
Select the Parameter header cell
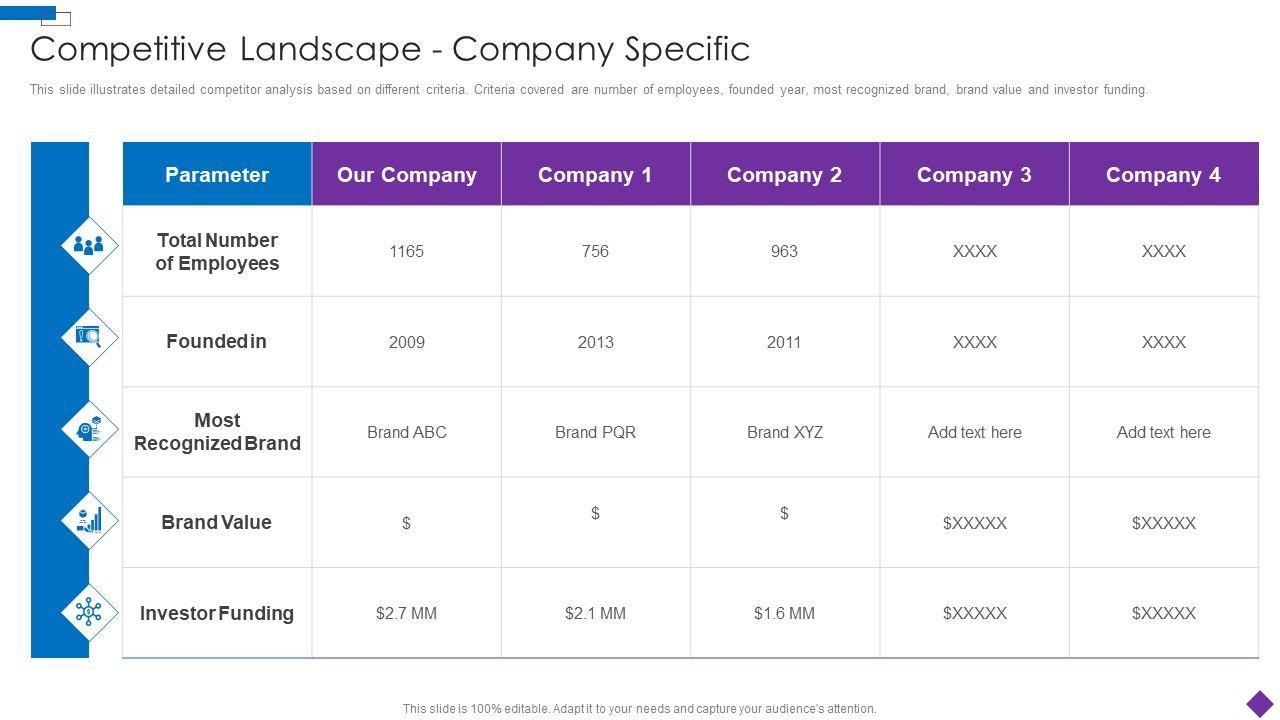pyautogui.click(x=217, y=175)
